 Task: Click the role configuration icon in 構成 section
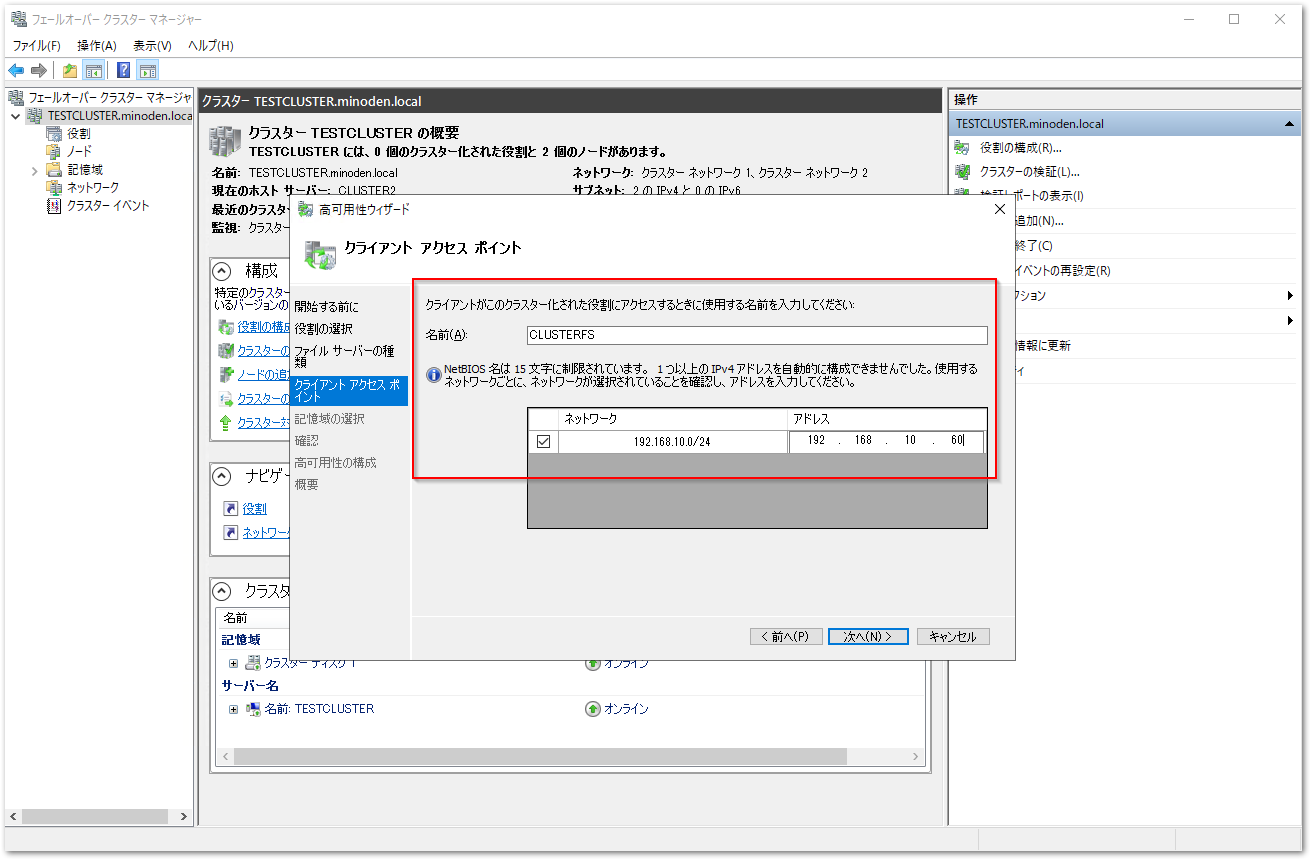tap(226, 327)
